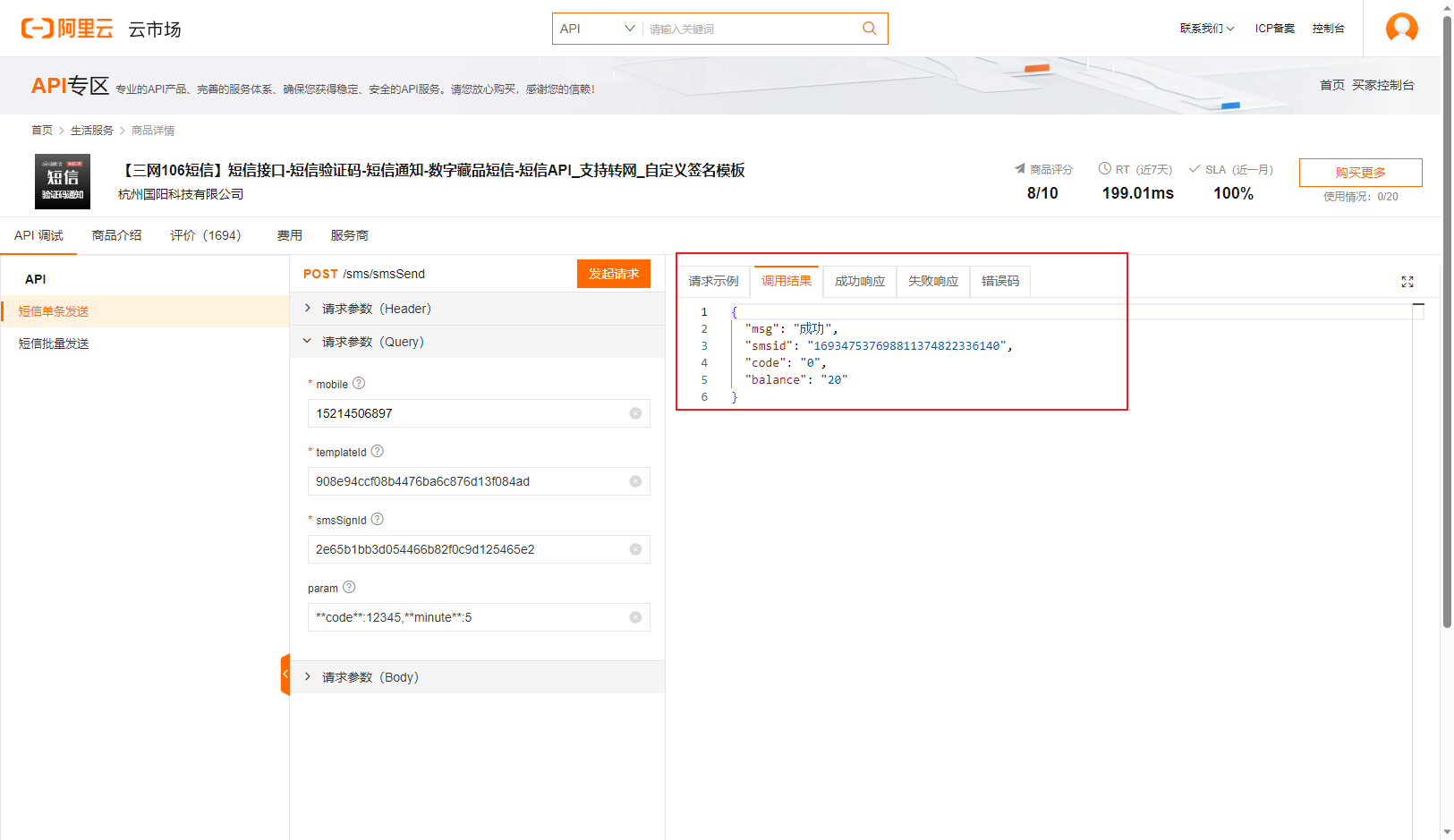Open the API search type dropdown
The height and width of the screenshot is (840, 1454).
pos(598,29)
